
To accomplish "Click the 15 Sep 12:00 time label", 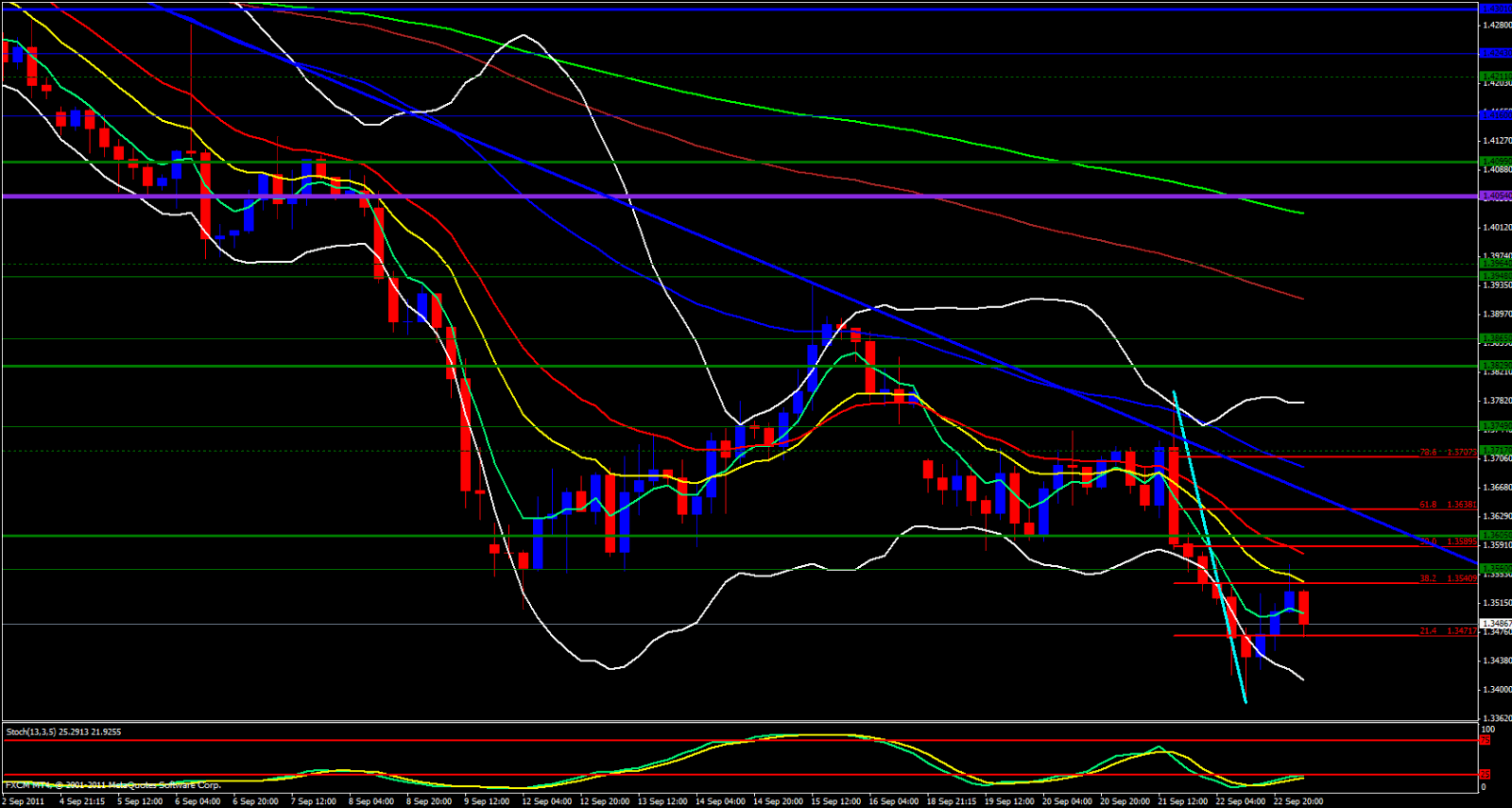I will point(835,801).
